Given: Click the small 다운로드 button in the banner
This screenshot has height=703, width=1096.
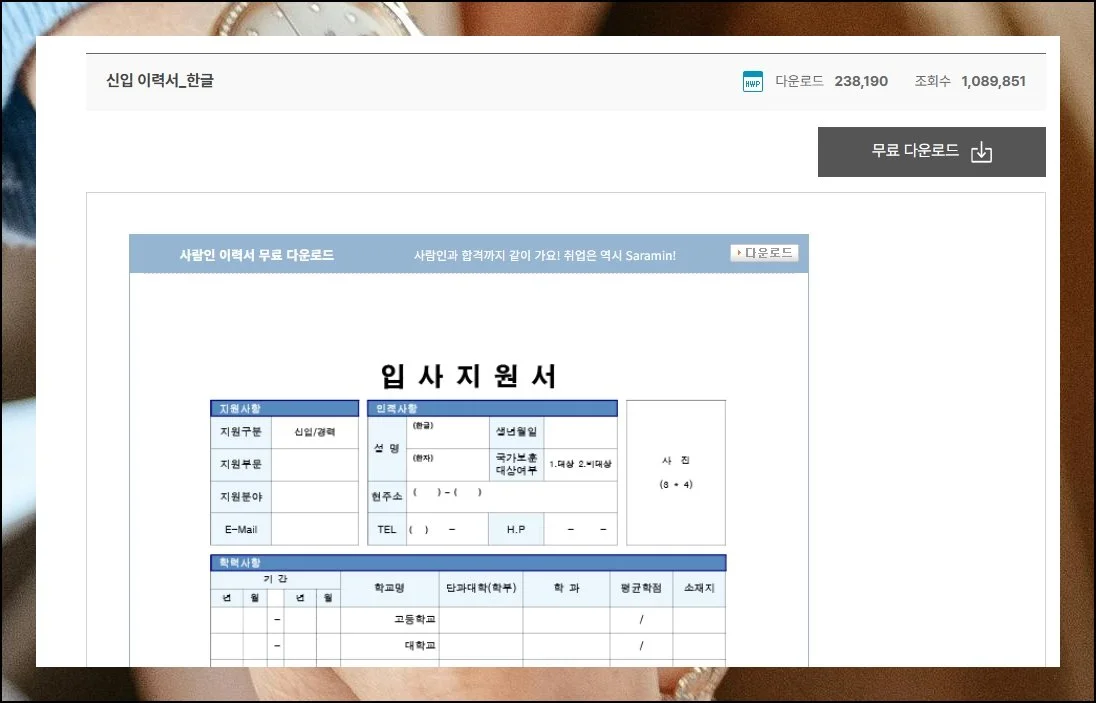Looking at the screenshot, I should (764, 253).
